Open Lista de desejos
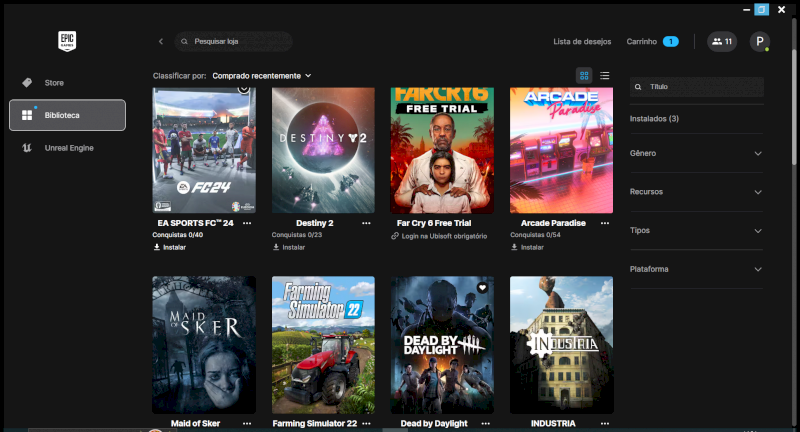This screenshot has width=800, height=432. coord(582,41)
